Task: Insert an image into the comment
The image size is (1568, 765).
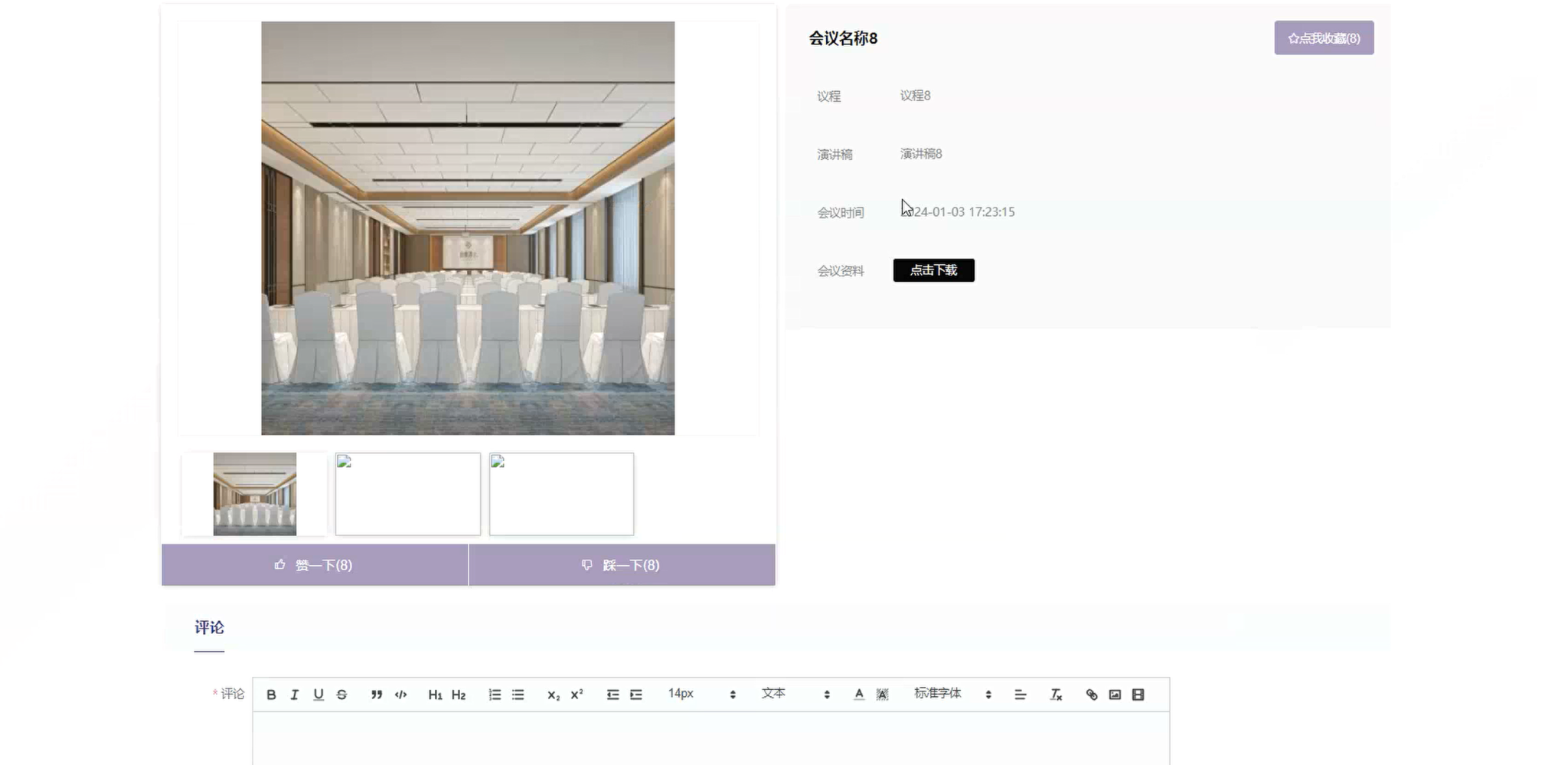Action: (1115, 695)
